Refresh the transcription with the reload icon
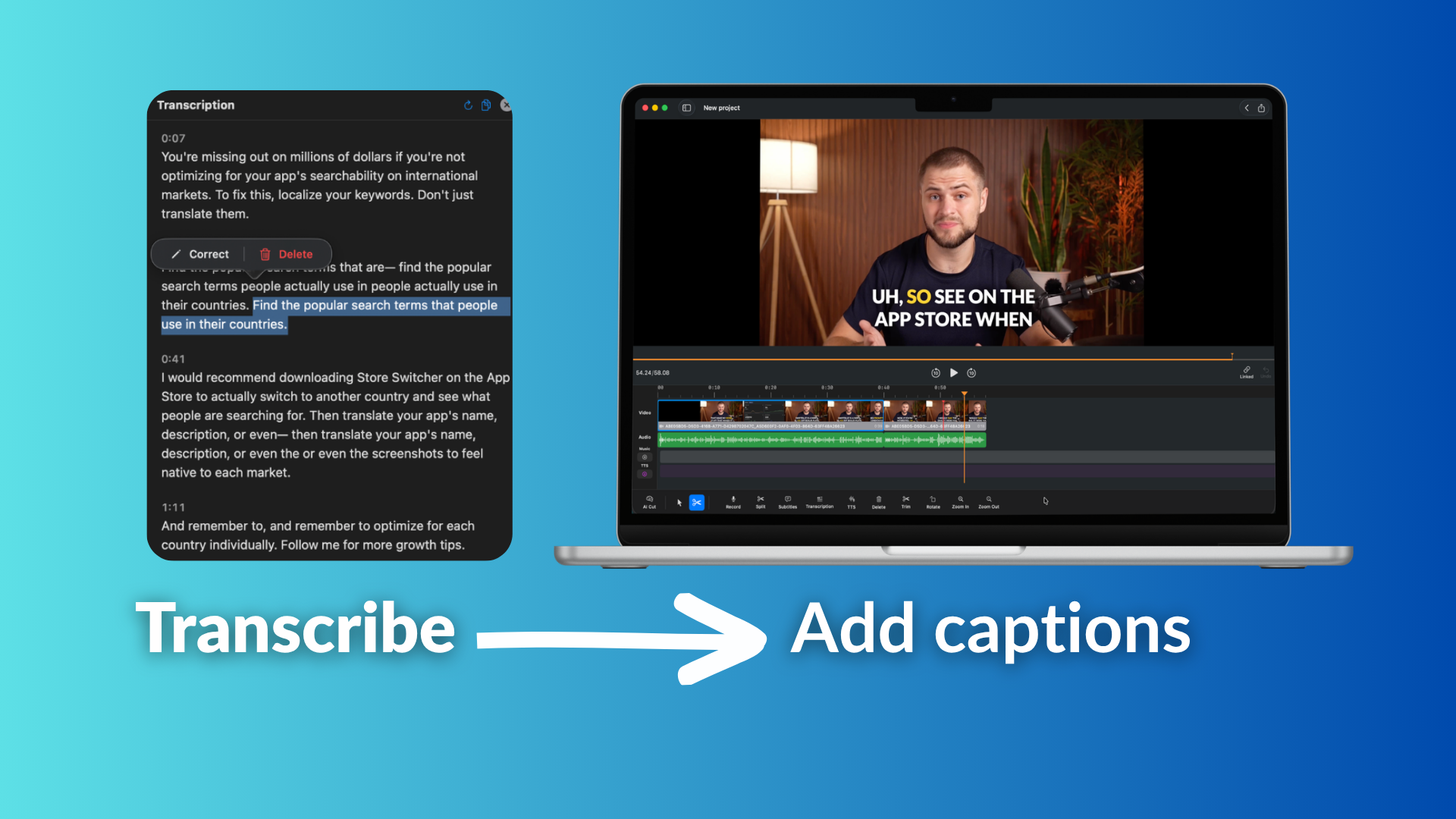The height and width of the screenshot is (819, 1456). tap(468, 105)
